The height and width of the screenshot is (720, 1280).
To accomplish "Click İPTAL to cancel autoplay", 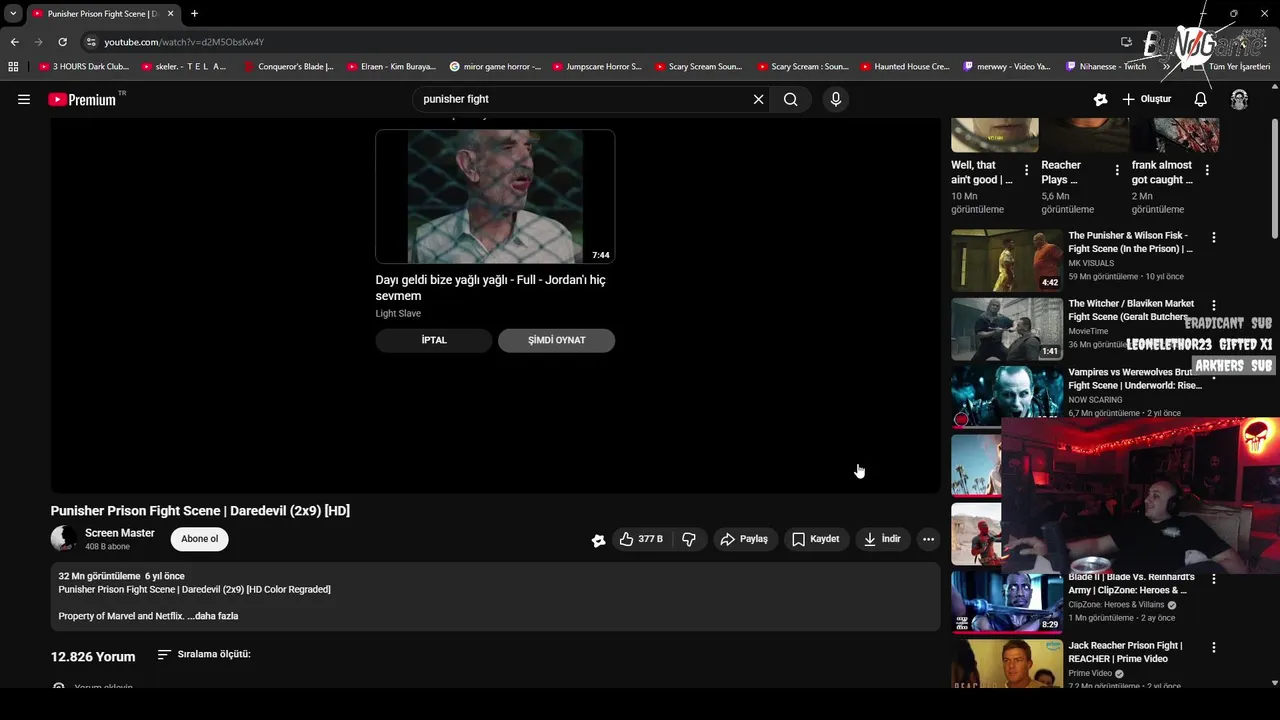I will [434, 340].
